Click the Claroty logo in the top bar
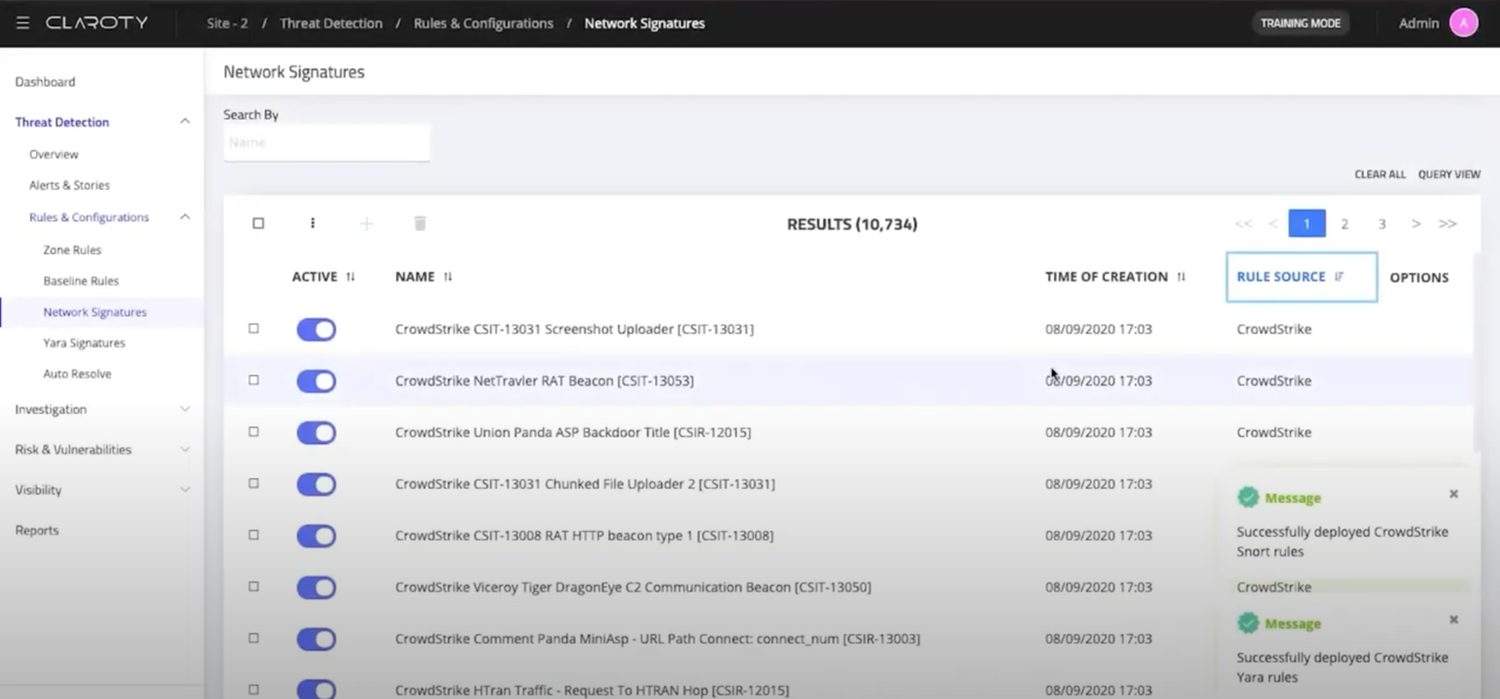The width and height of the screenshot is (1500, 699). (95, 22)
